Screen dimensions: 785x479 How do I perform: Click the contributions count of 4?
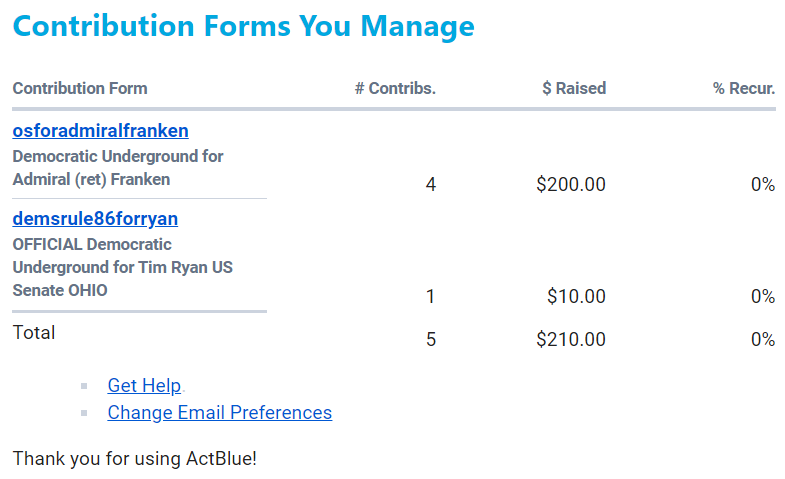431,184
